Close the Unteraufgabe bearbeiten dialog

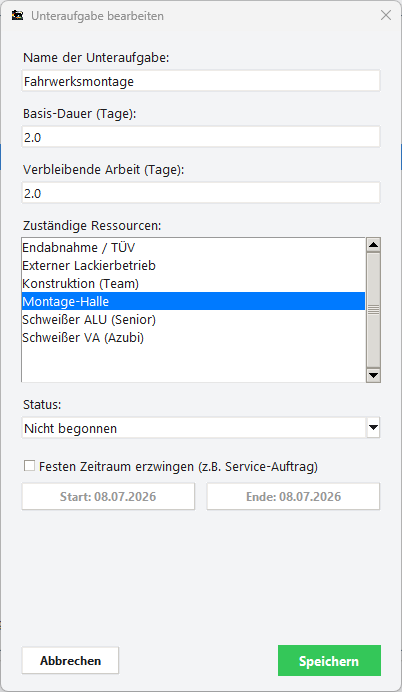pyautogui.click(x=386, y=16)
